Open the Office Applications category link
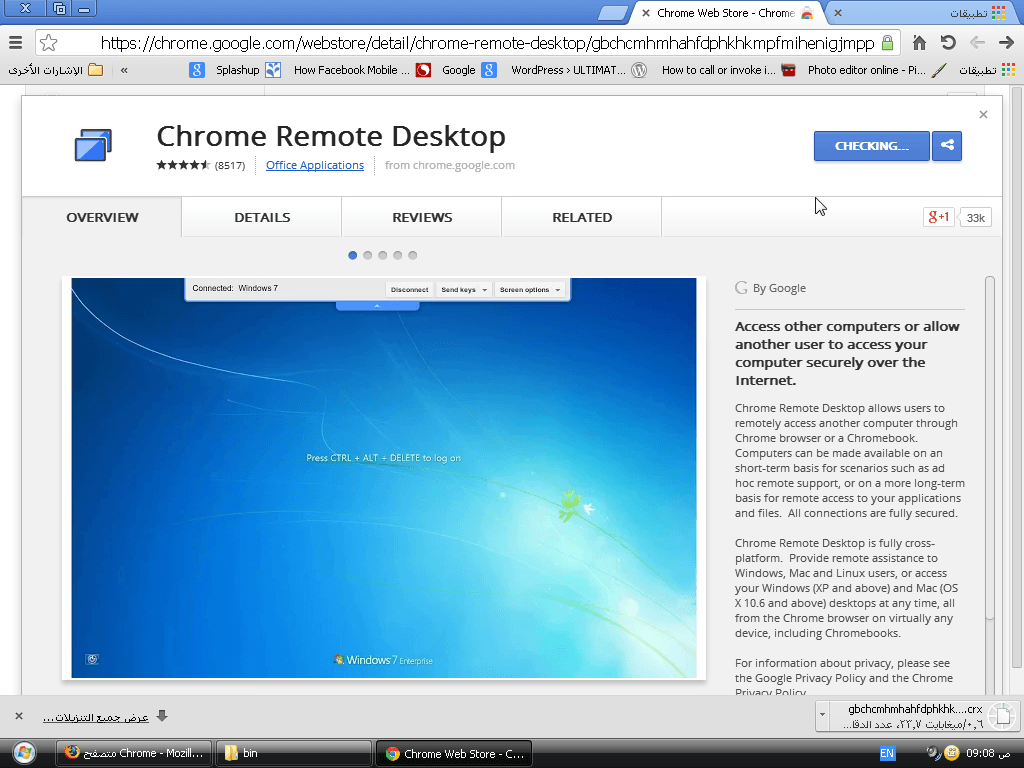This screenshot has width=1024, height=768. [315, 165]
